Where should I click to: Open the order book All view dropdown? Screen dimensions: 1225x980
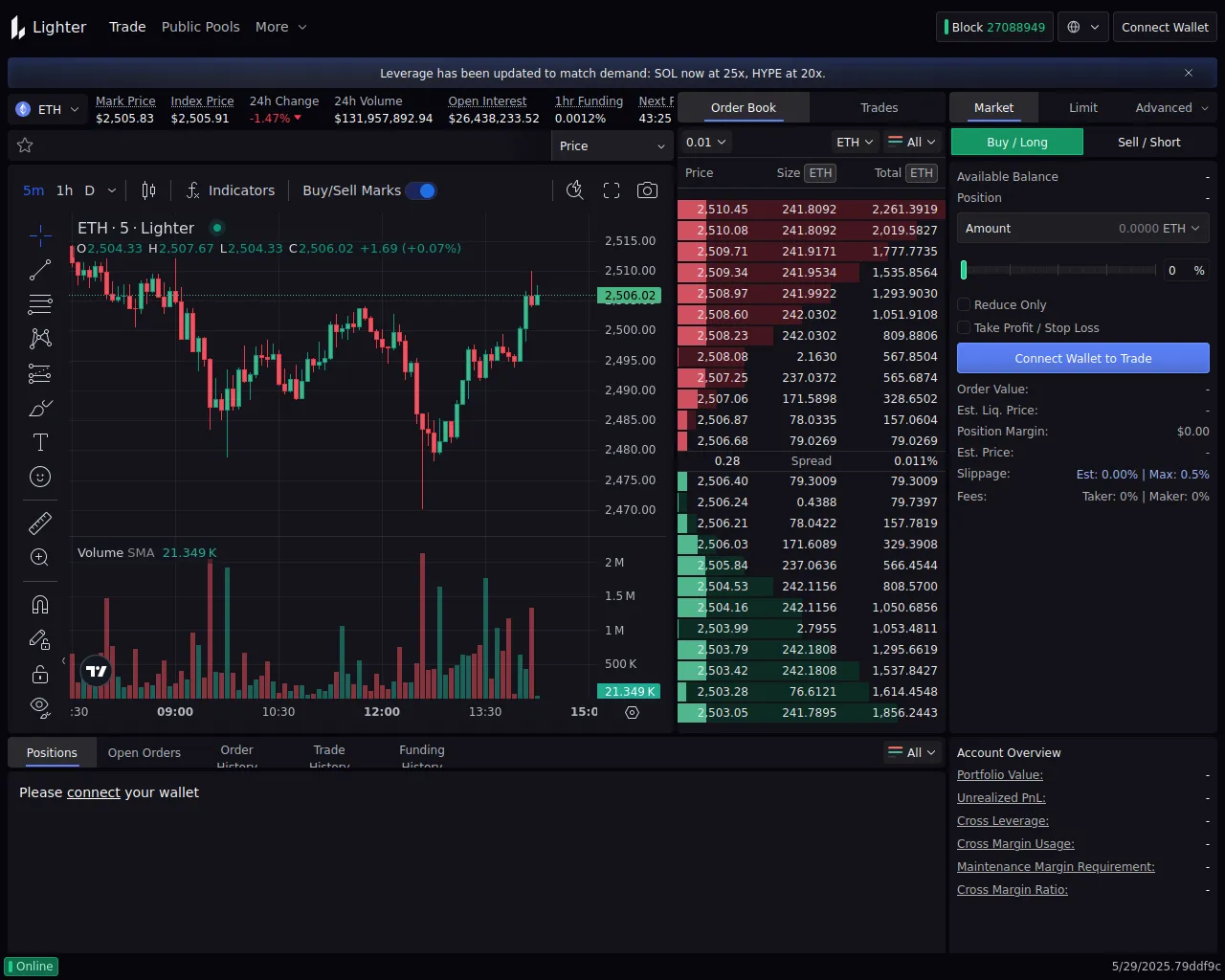click(912, 142)
